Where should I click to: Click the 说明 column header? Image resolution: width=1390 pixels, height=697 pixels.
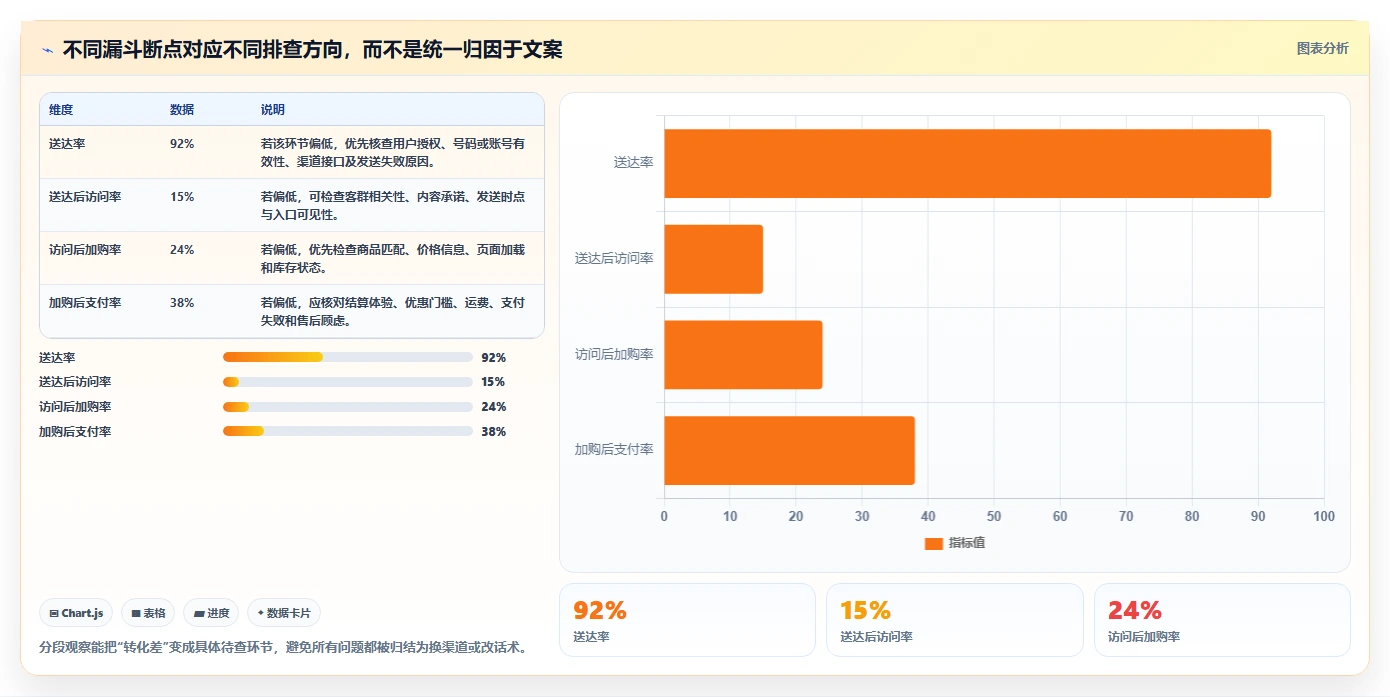273,110
